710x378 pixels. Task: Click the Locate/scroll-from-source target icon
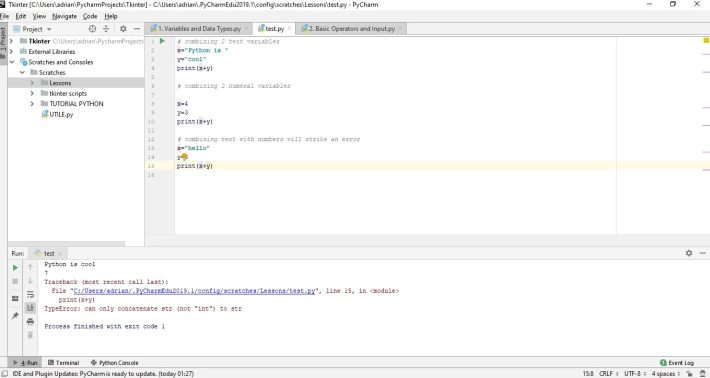coord(92,29)
